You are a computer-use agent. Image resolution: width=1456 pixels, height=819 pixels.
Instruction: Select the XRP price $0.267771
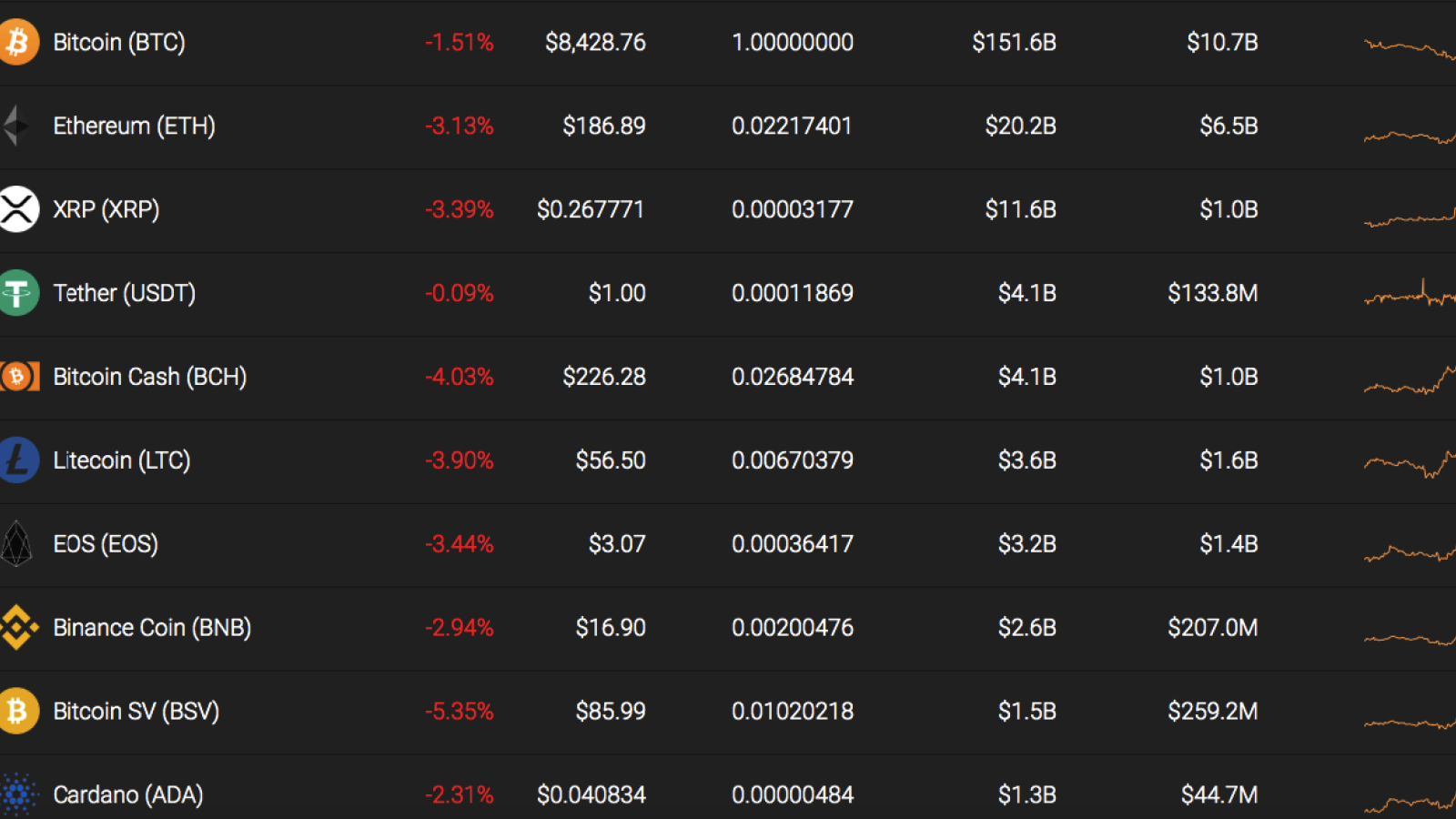pos(591,209)
